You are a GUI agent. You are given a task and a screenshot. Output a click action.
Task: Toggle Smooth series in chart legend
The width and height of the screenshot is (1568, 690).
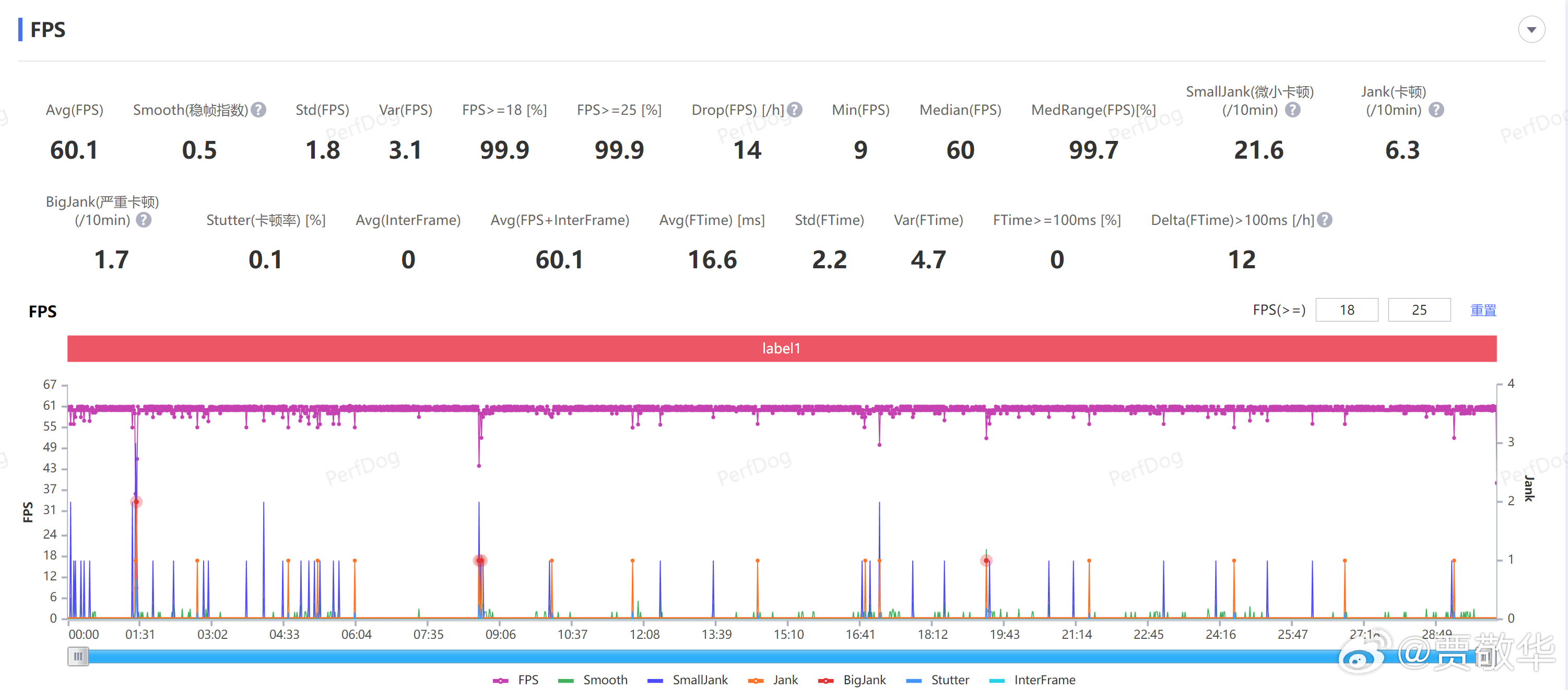tap(592, 680)
